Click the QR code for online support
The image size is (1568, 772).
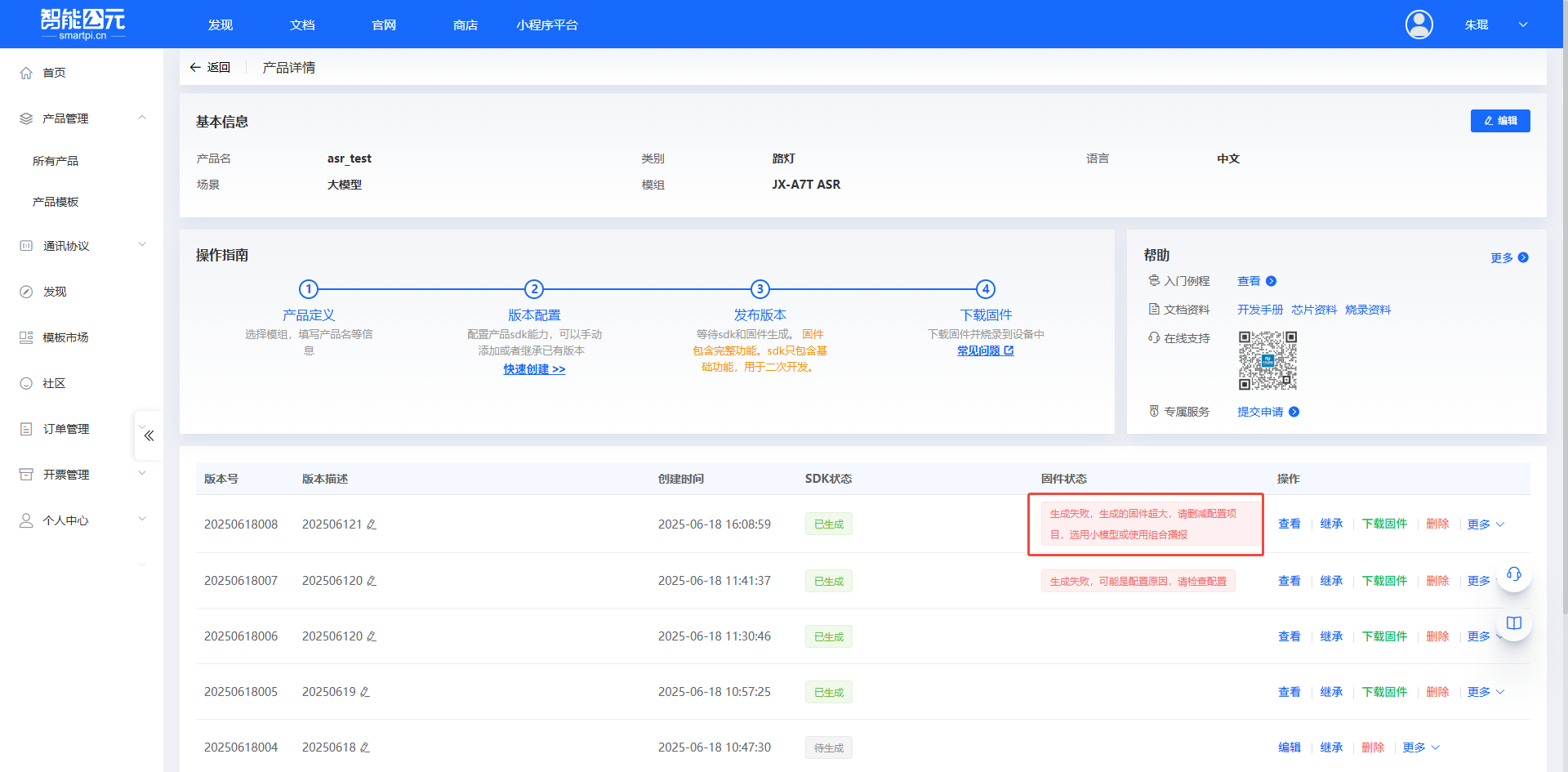point(1267,360)
